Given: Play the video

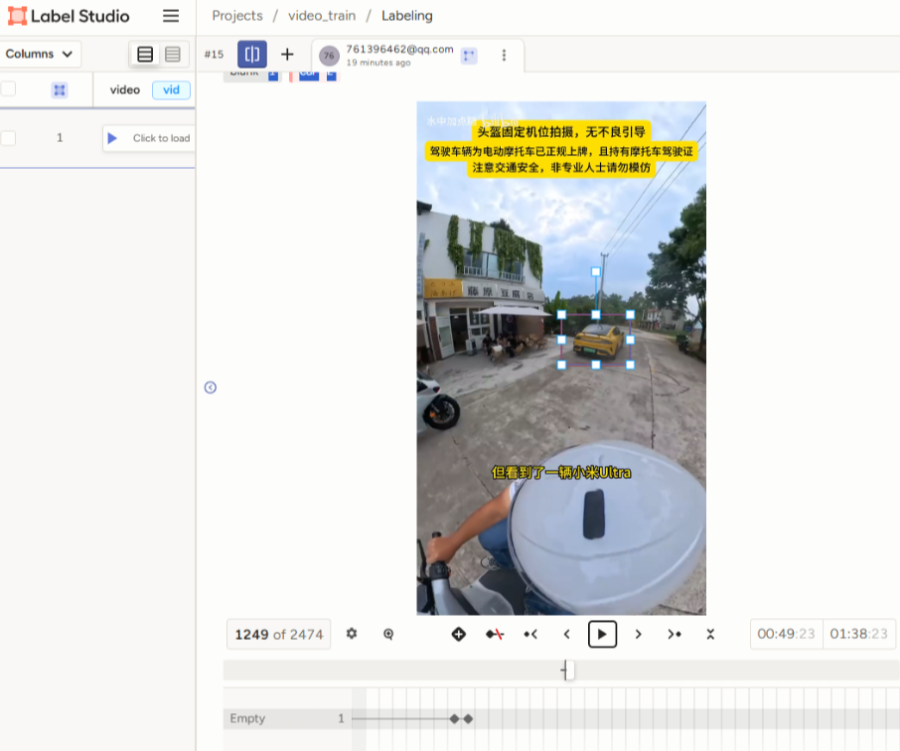Looking at the screenshot, I should pyautogui.click(x=602, y=634).
